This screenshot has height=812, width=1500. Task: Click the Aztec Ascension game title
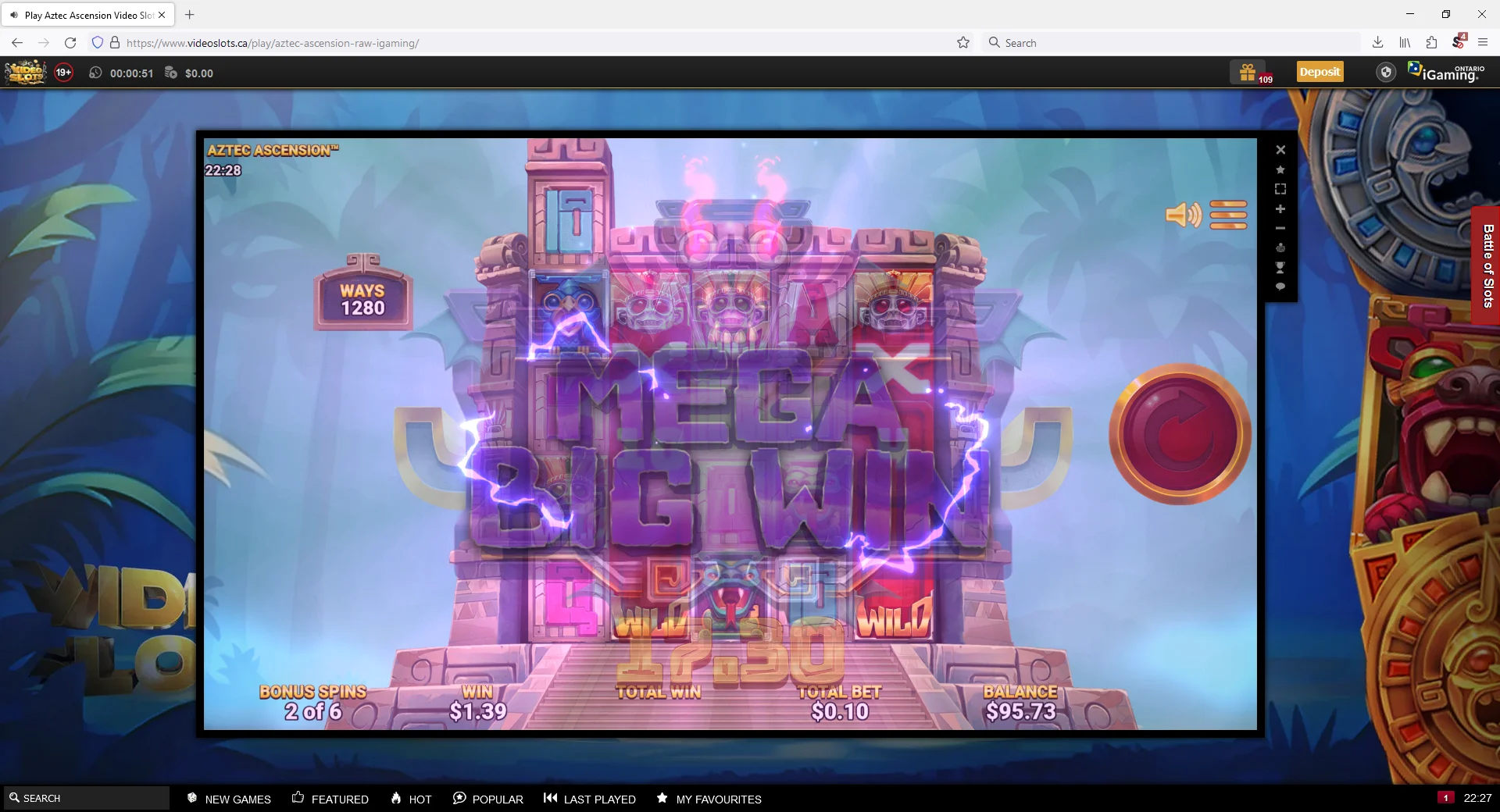[273, 151]
